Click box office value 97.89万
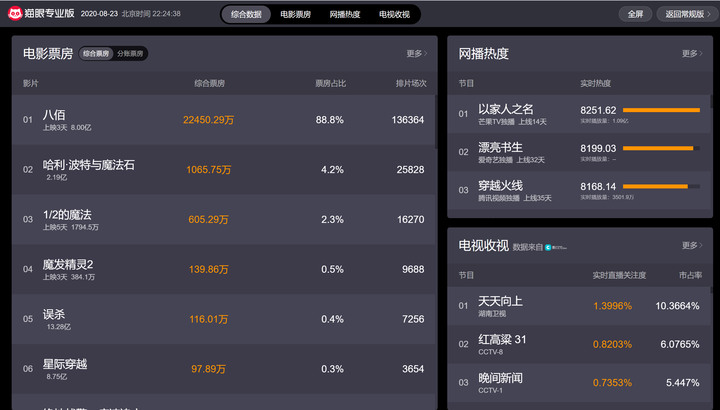 coord(208,369)
